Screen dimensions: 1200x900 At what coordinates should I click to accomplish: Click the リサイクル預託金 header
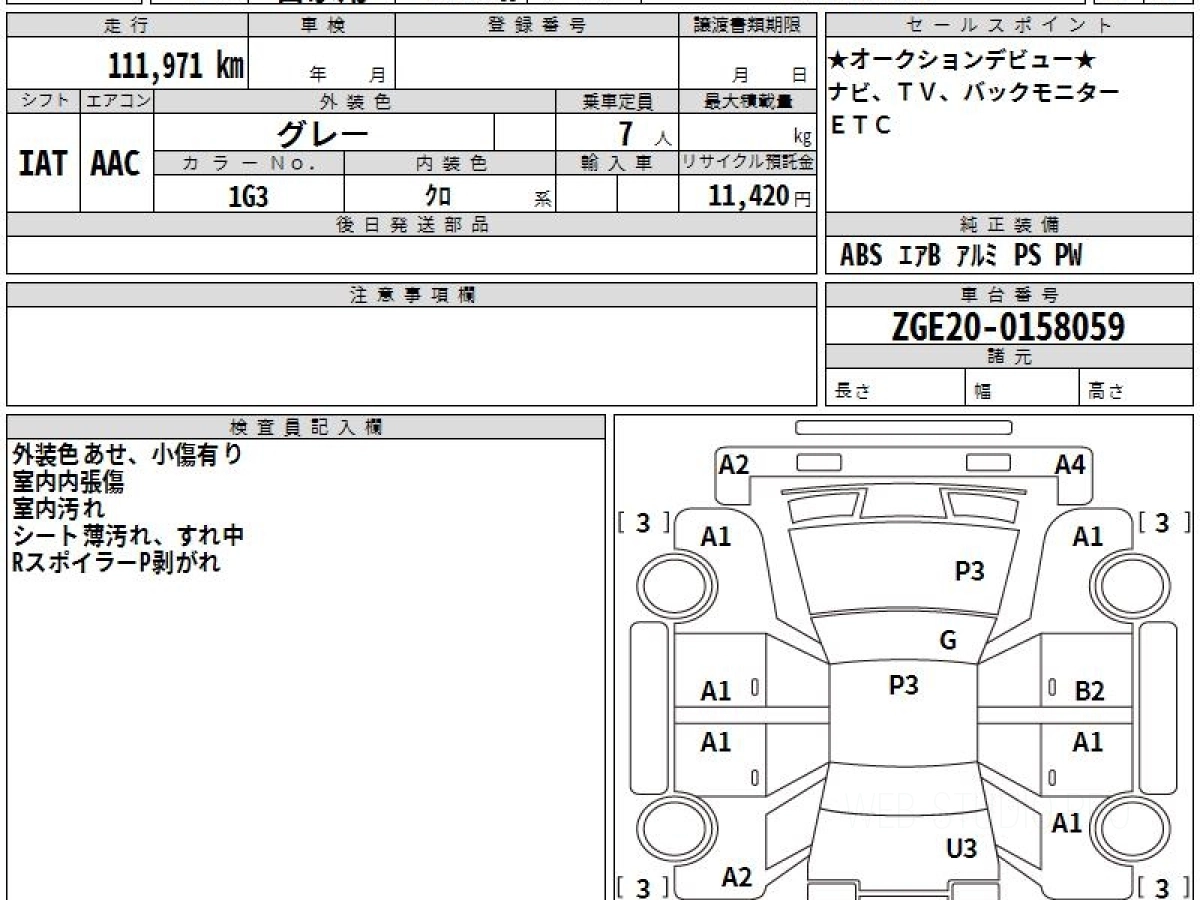click(747, 163)
